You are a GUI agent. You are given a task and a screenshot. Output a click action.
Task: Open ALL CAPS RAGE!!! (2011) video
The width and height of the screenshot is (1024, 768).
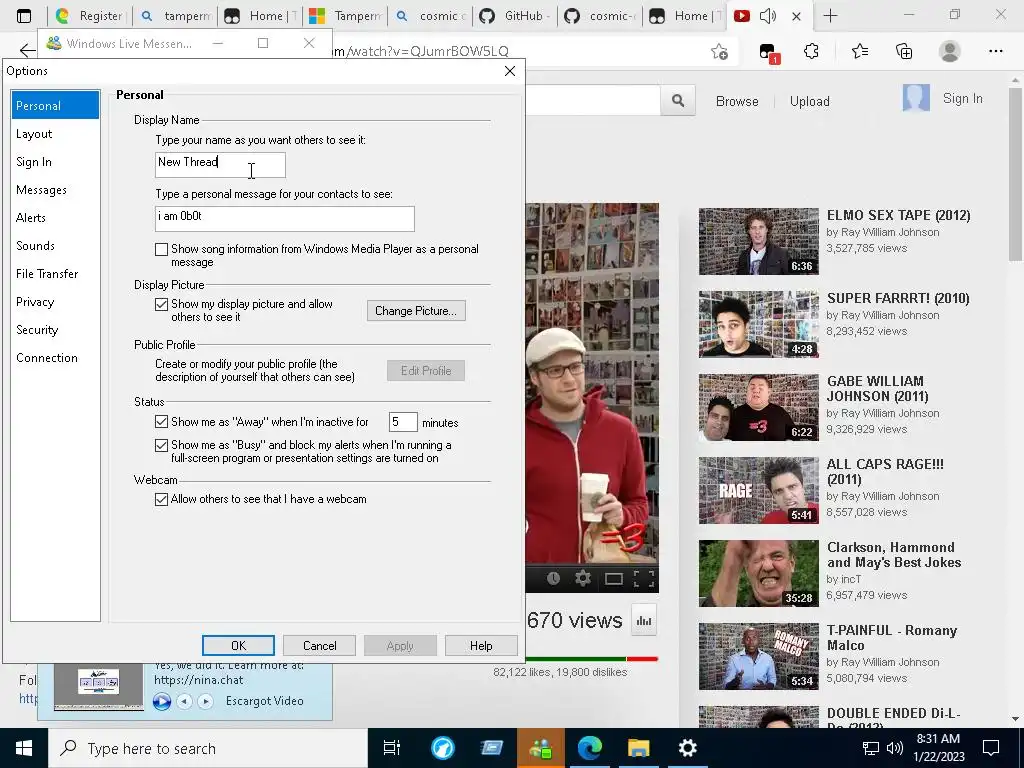click(886, 472)
